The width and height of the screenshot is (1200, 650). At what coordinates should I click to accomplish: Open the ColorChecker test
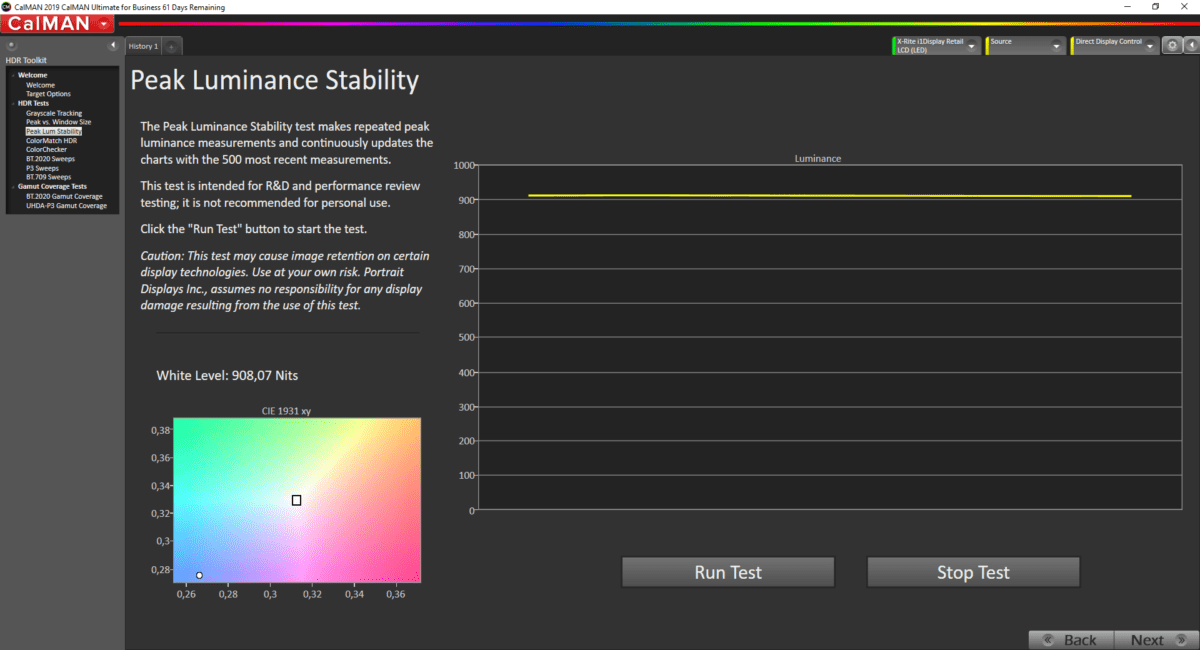point(46,150)
